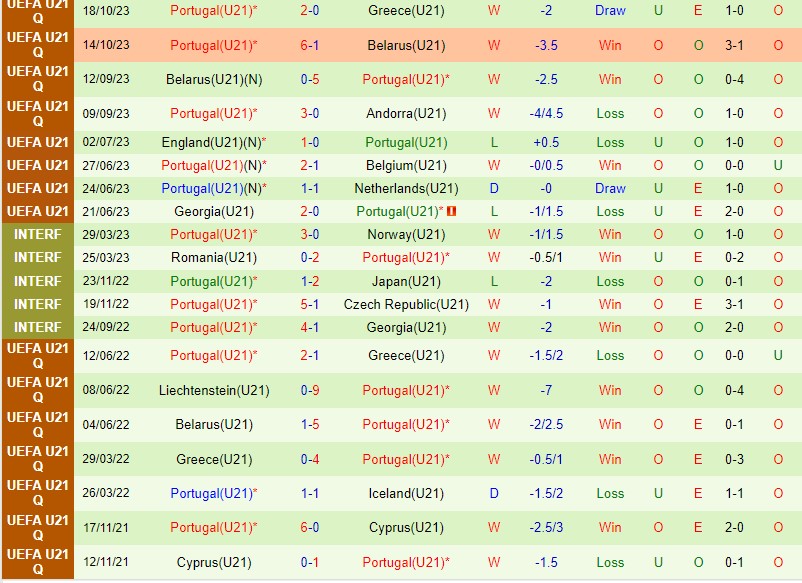Click the 5-1 score against Czech Republic
Viewport: 802px width, 583px height.
click(309, 304)
